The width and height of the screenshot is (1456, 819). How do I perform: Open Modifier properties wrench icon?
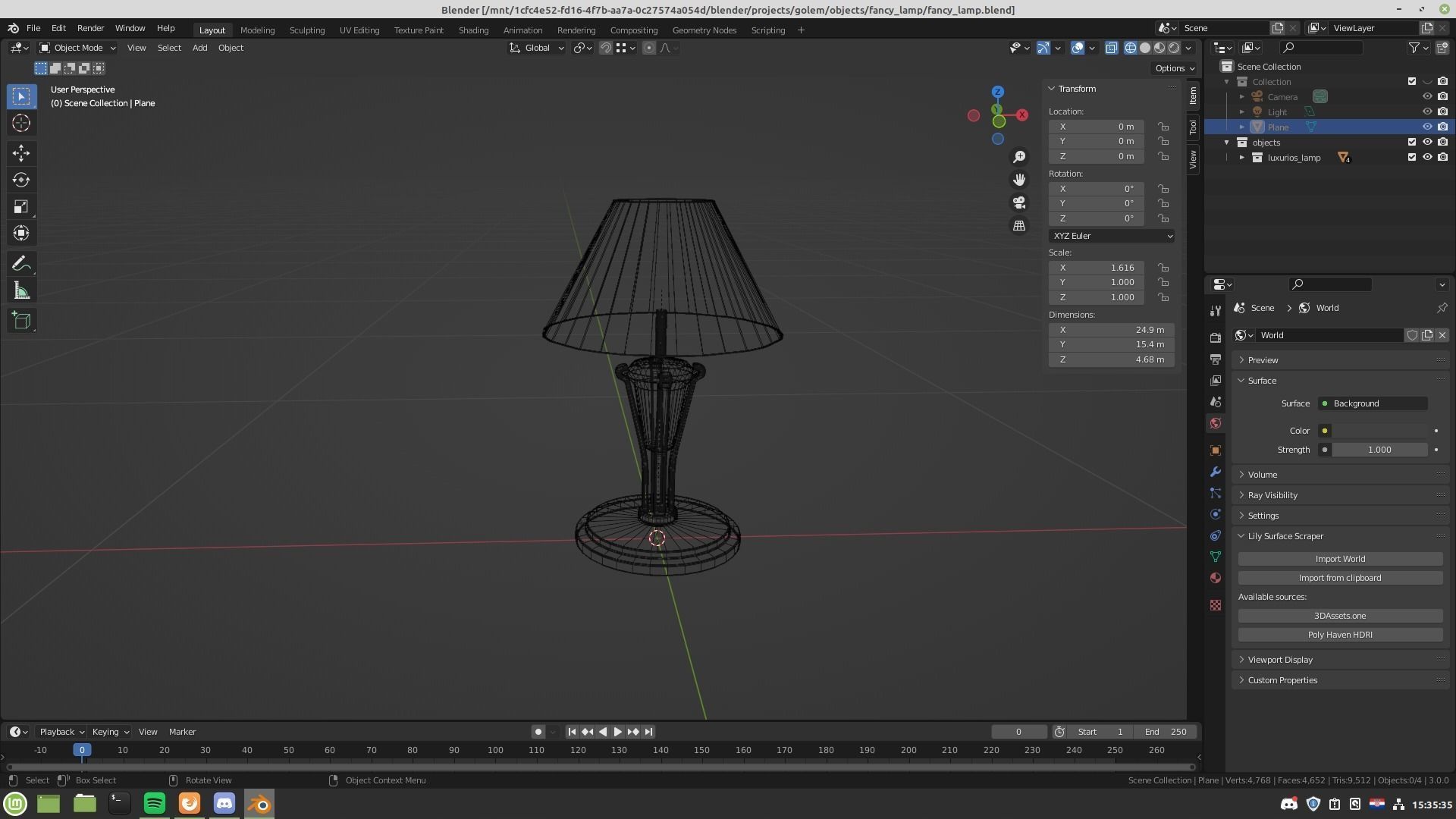[x=1216, y=472]
